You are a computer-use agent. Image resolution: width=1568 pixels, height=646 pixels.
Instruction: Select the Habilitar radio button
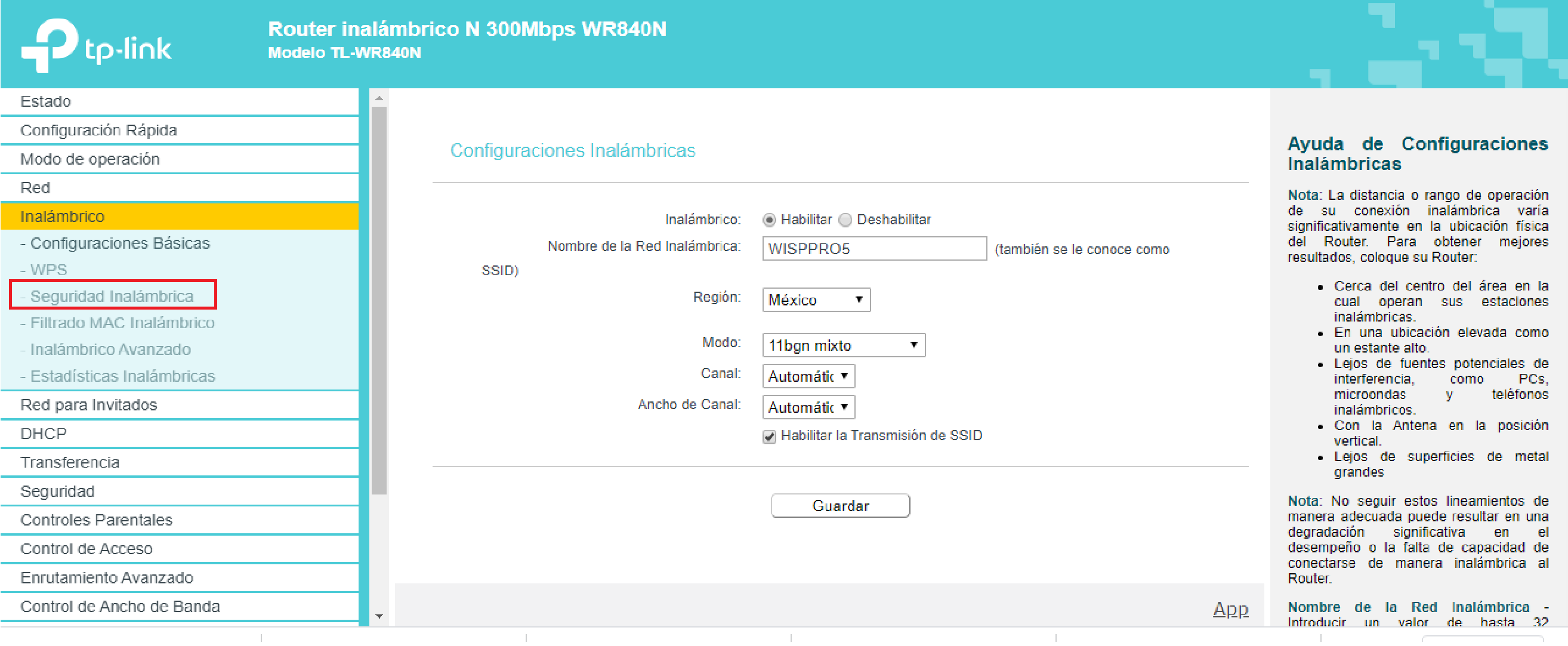pos(768,220)
